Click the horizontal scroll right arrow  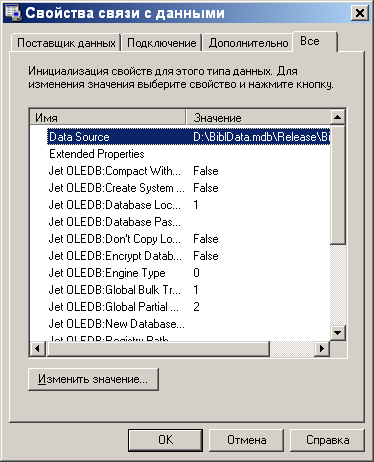[x=322, y=349]
